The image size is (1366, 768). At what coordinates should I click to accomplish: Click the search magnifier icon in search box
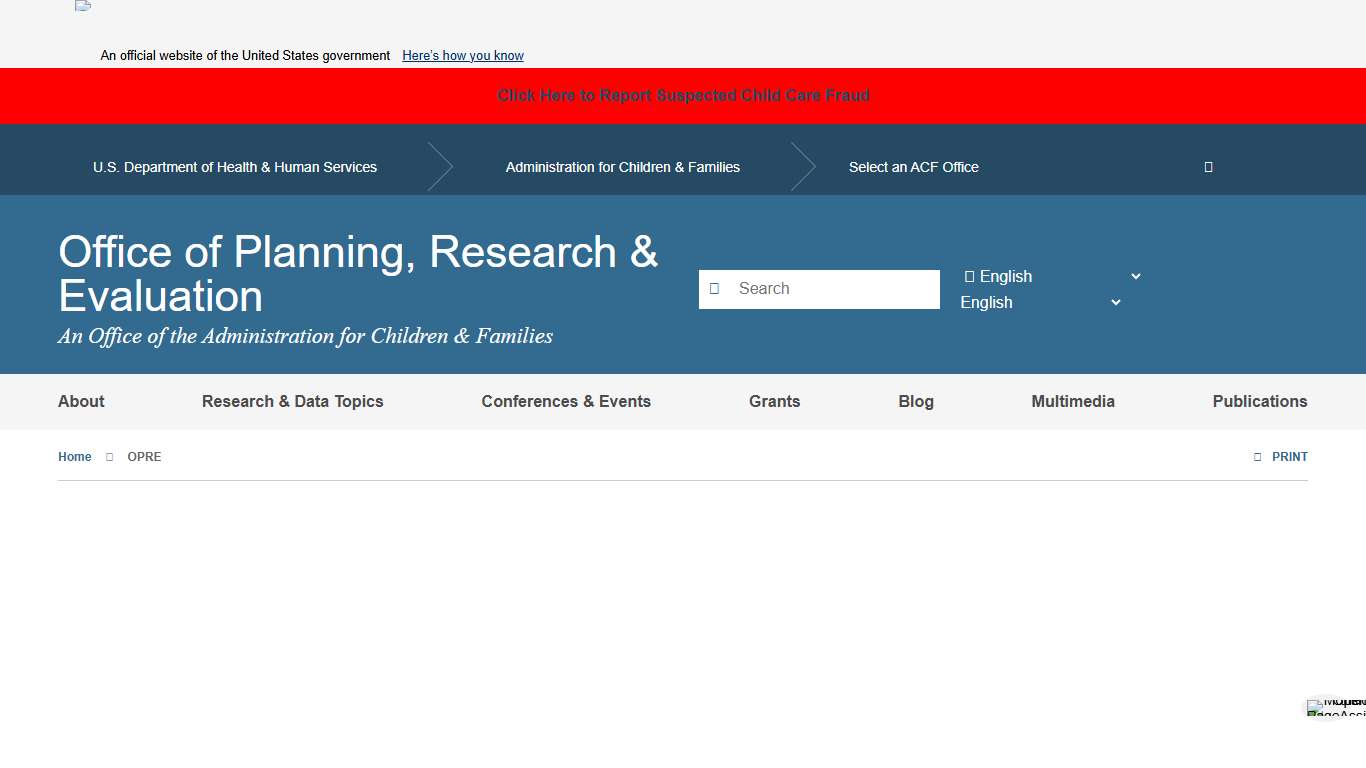(x=714, y=289)
